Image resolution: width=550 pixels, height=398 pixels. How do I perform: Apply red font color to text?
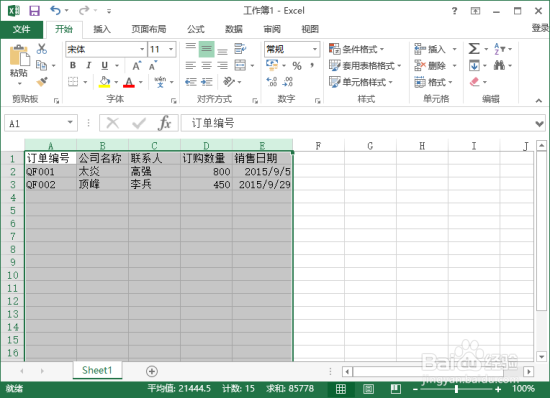pos(129,82)
